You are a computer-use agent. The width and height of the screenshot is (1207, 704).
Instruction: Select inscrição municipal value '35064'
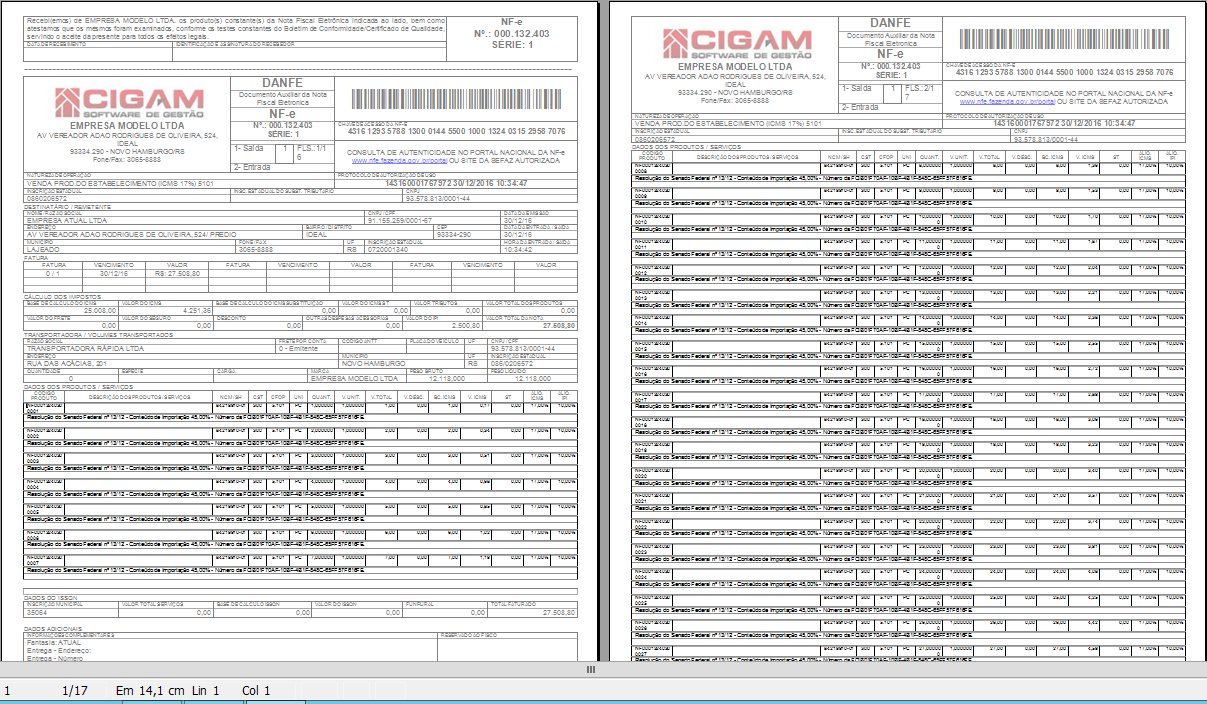[38, 612]
